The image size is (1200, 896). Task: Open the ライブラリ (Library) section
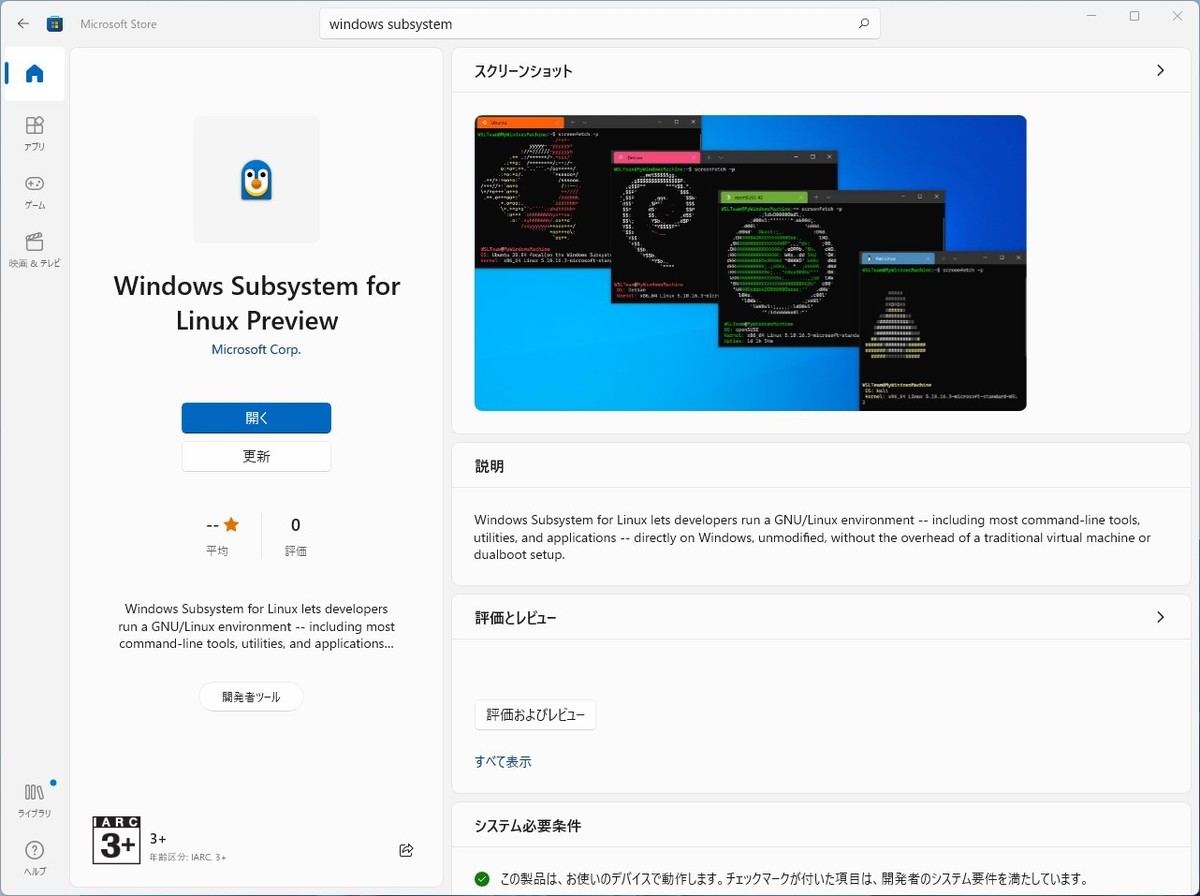[34, 799]
